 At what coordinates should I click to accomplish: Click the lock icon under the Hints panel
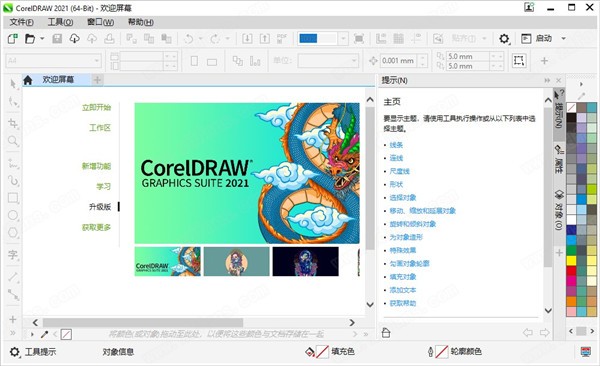click(x=386, y=332)
